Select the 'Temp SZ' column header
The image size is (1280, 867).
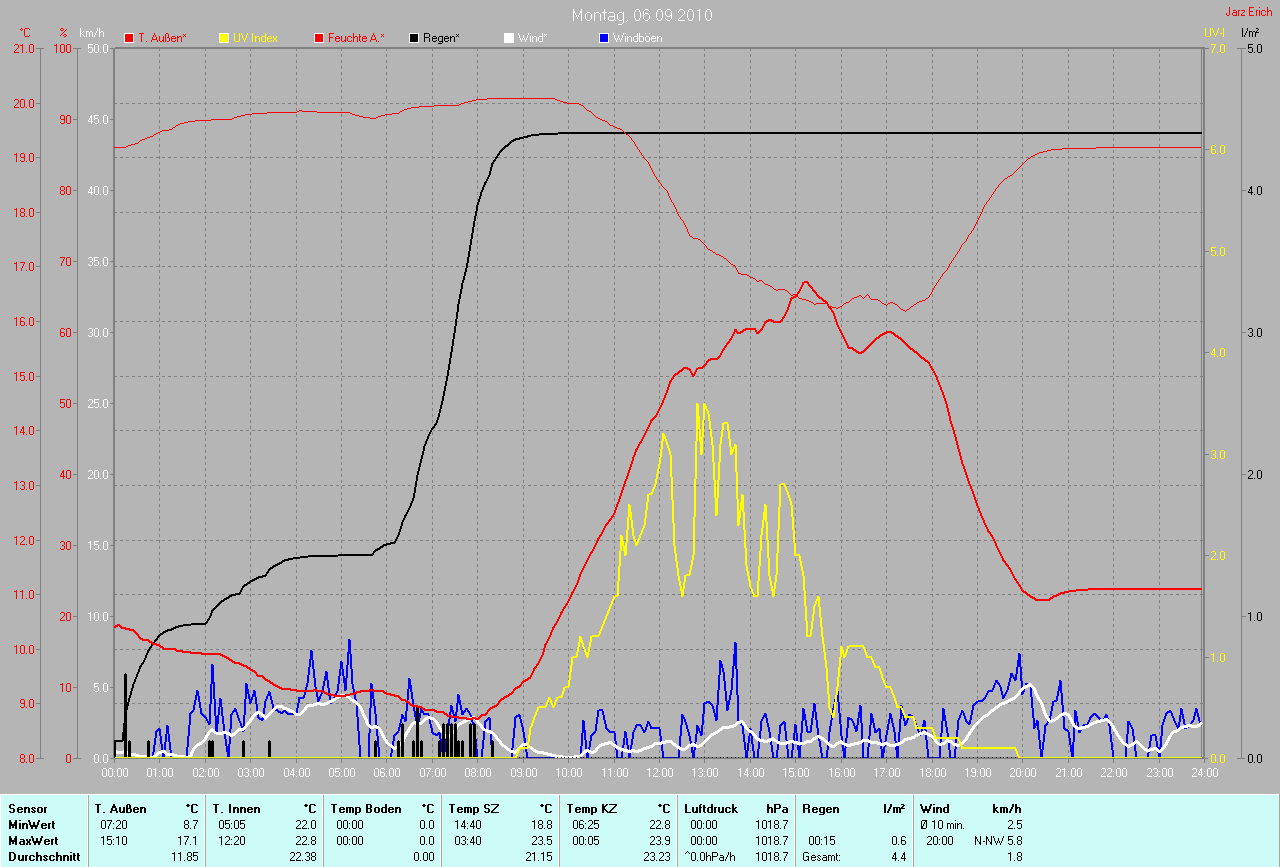(472, 808)
